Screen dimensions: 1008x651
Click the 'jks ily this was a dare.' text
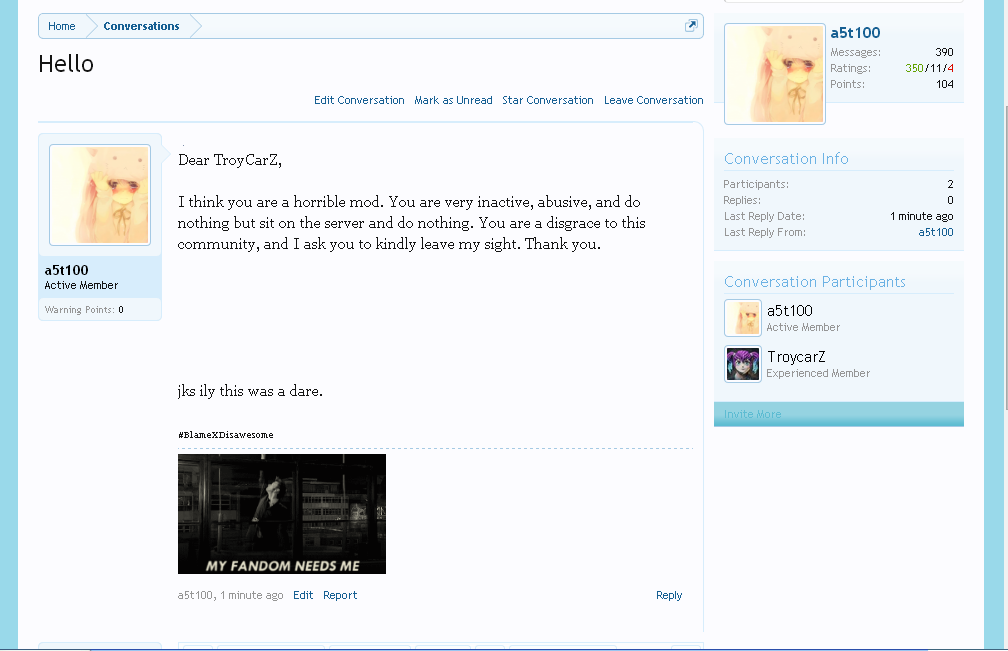[250, 391]
